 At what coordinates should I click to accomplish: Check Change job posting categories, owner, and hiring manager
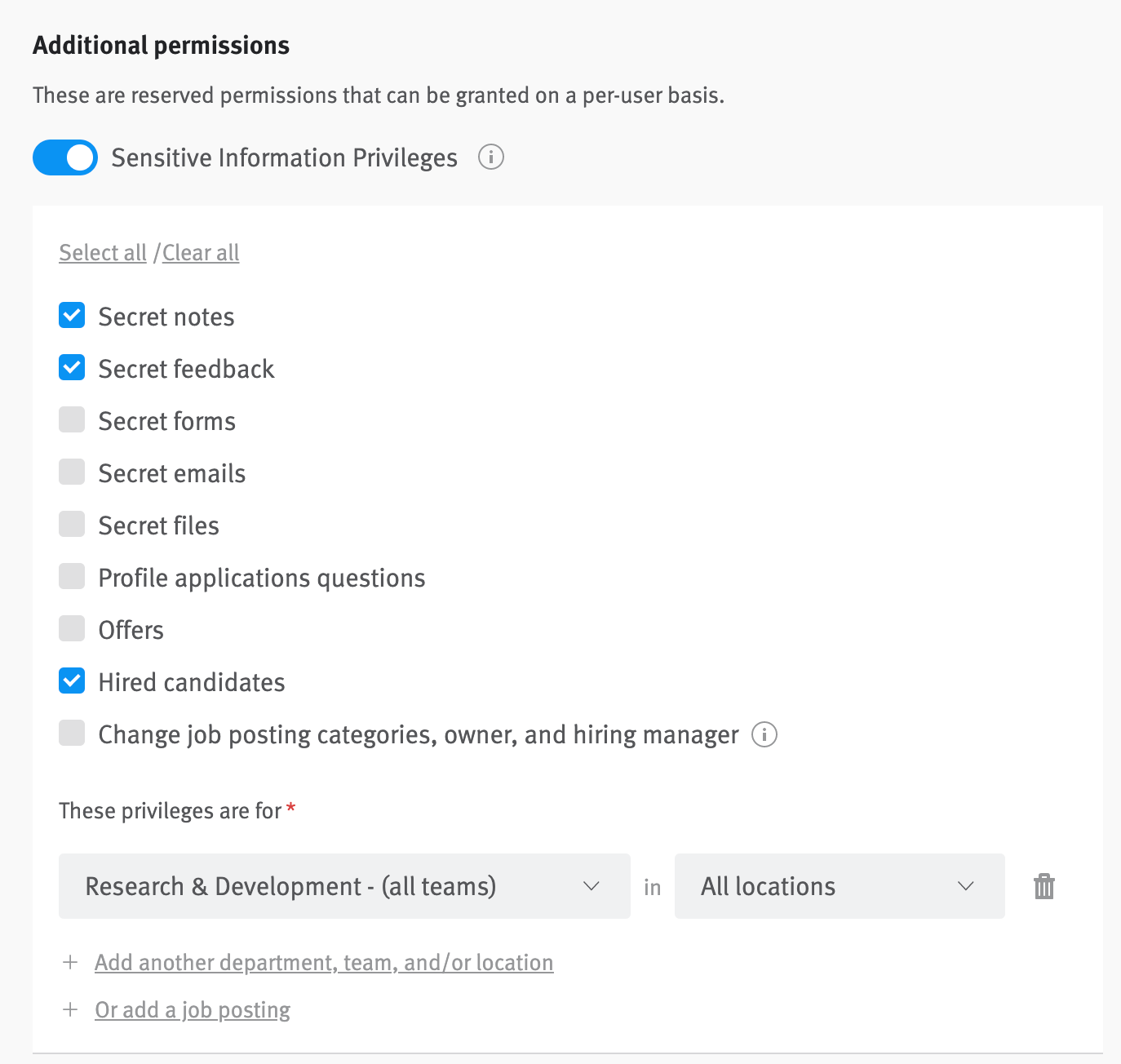point(72,734)
